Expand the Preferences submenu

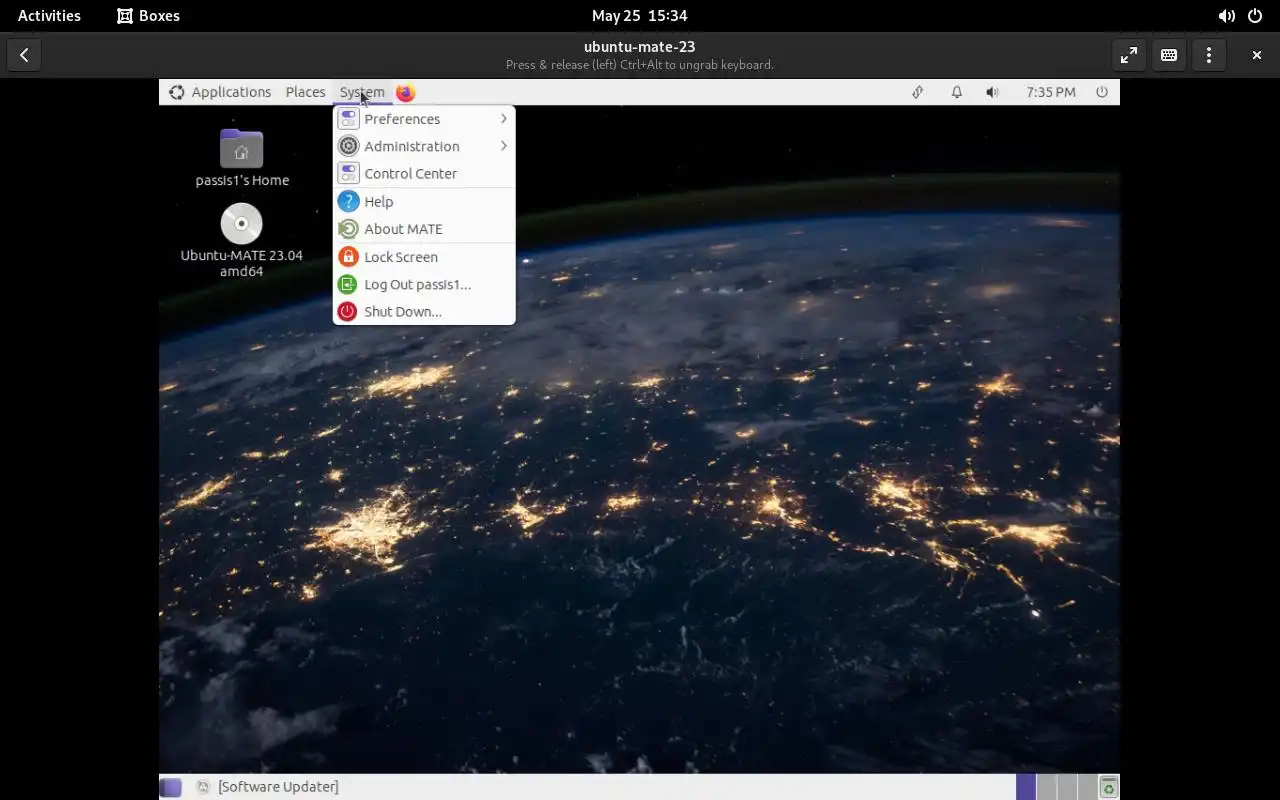tap(424, 119)
